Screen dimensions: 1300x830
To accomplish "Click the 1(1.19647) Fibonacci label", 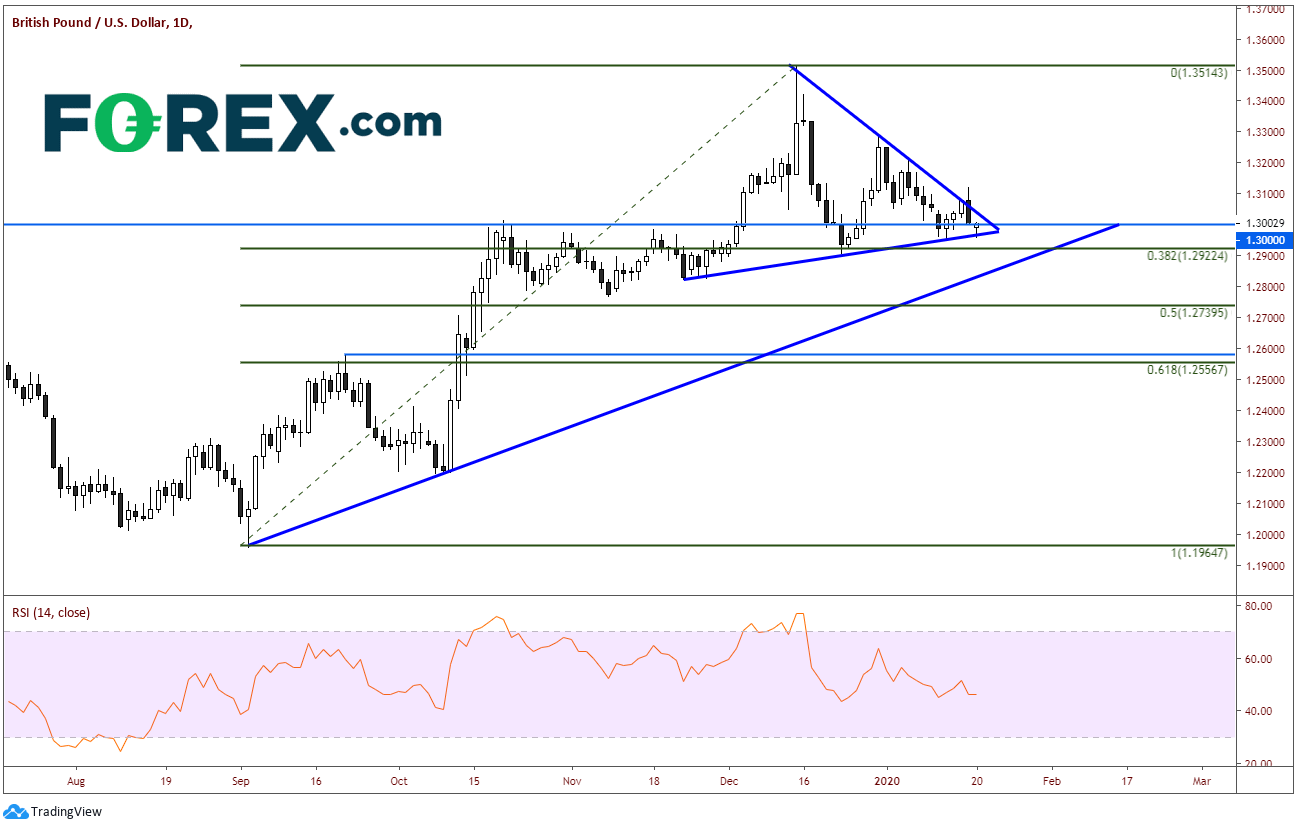I will (1200, 553).
